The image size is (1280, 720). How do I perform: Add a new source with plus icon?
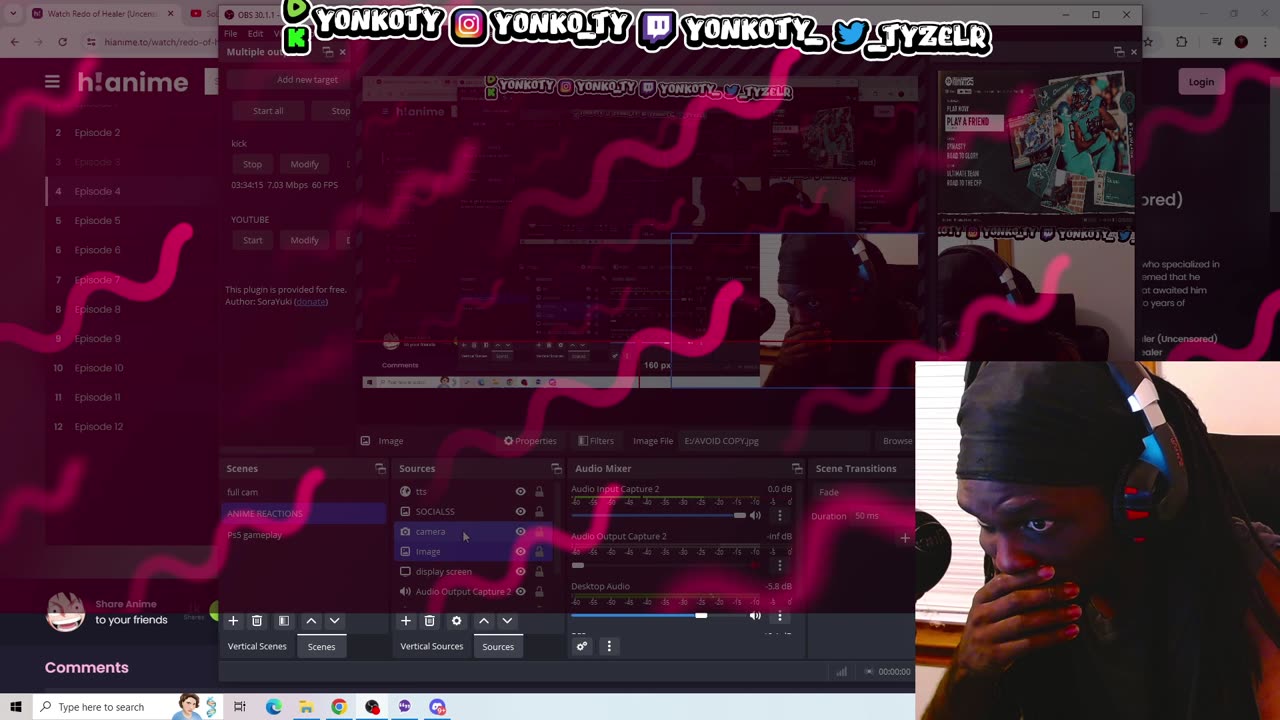(x=406, y=621)
